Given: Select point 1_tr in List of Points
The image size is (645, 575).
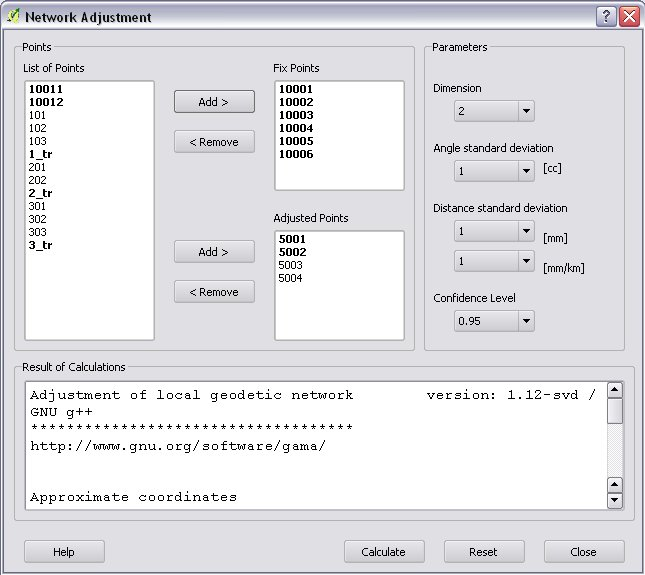Looking at the screenshot, I should (x=40, y=154).
